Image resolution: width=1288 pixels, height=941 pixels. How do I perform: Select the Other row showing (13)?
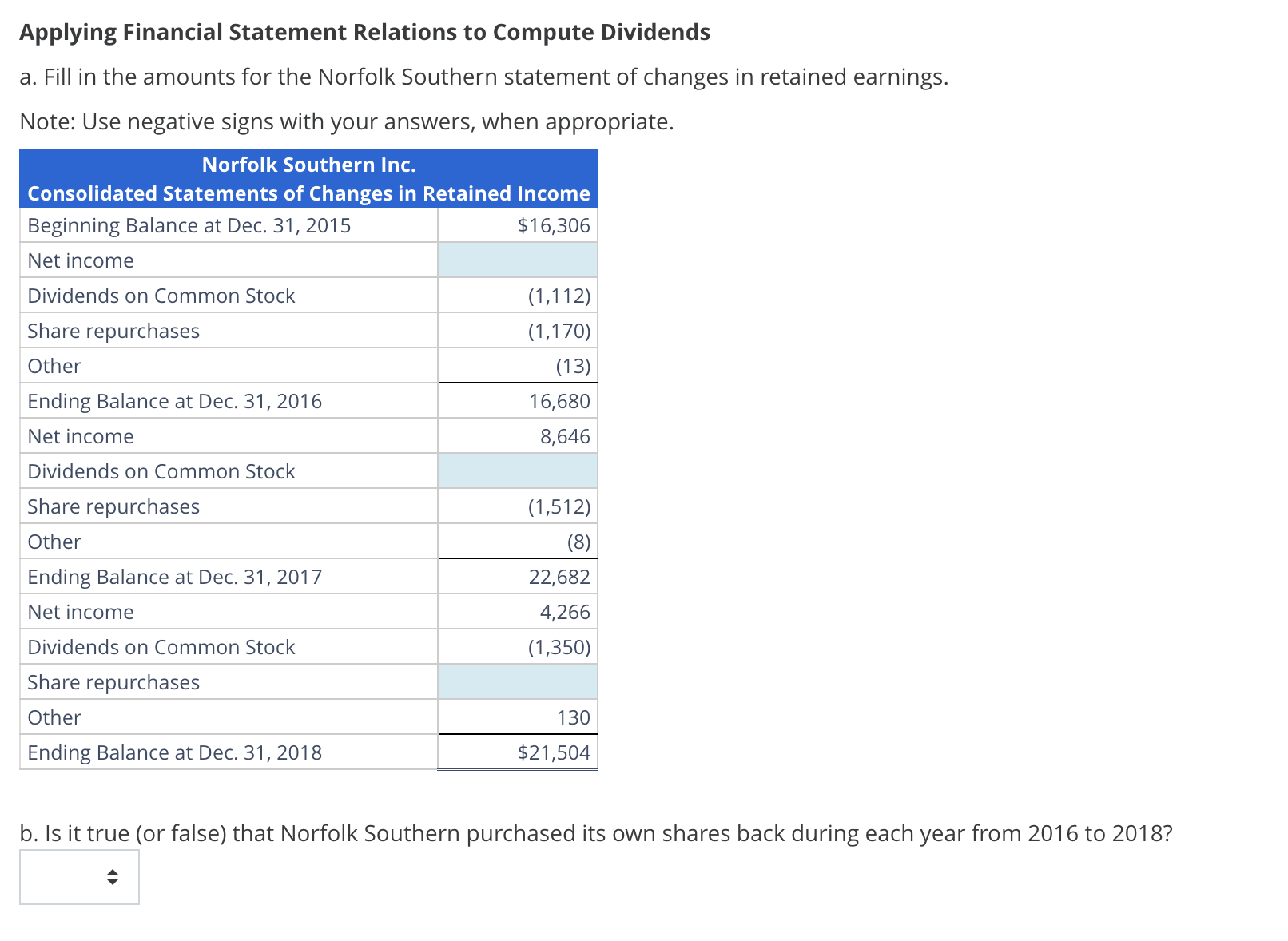(x=572, y=365)
